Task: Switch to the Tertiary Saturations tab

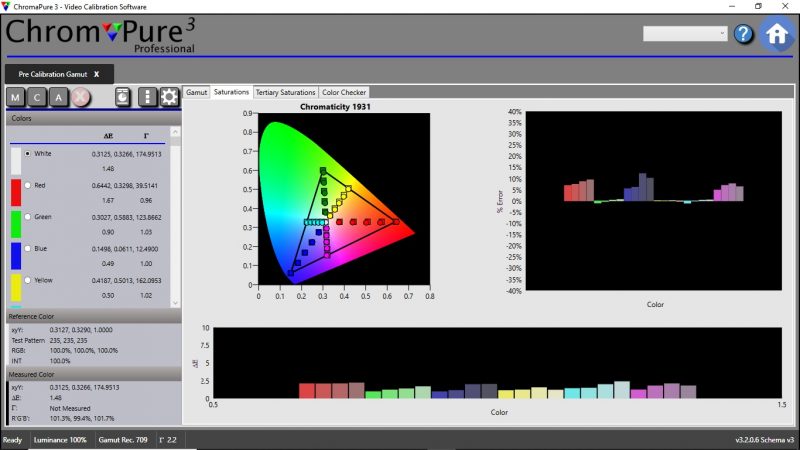Action: tap(285, 92)
